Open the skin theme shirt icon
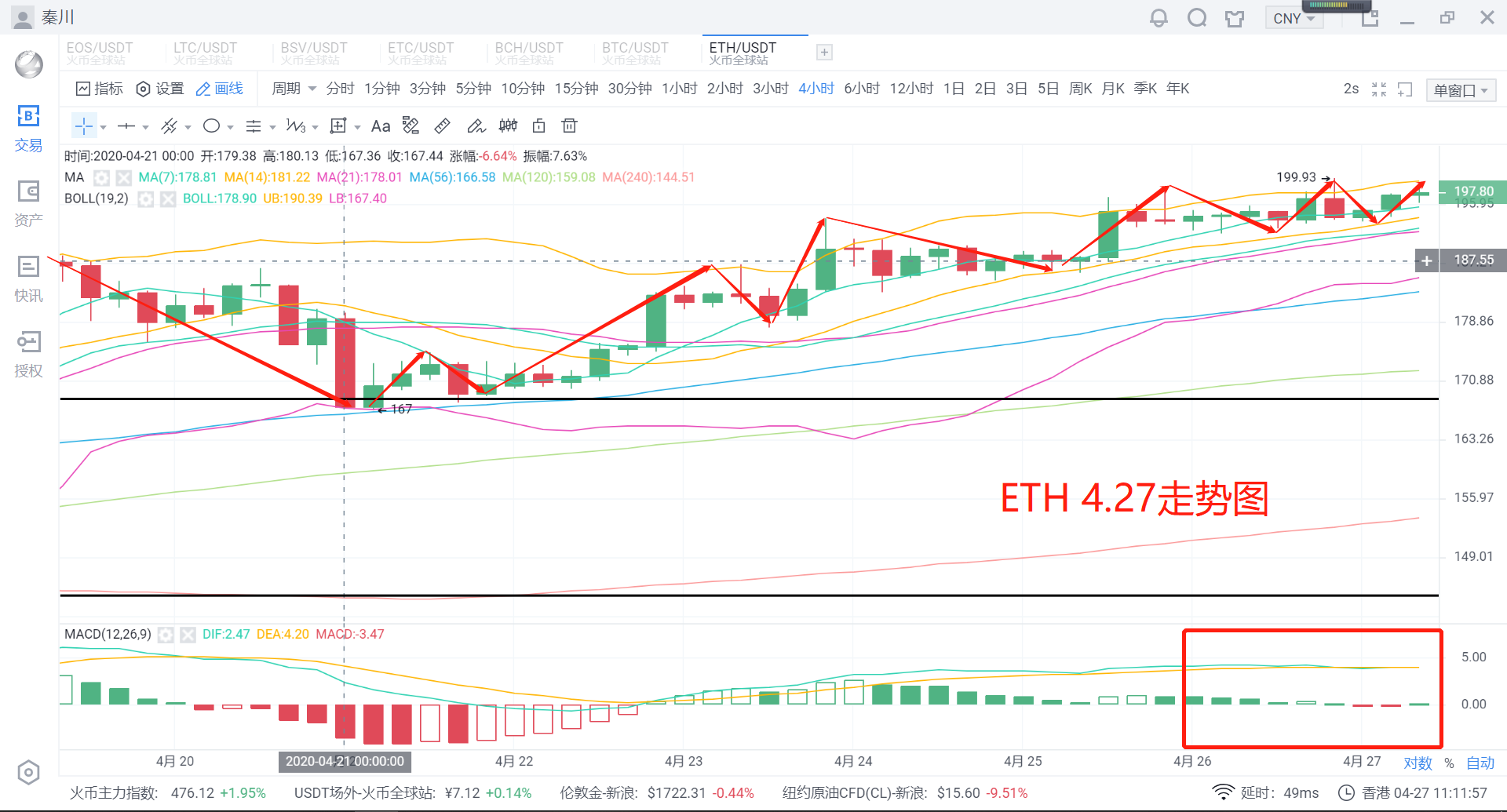Screen dimensions: 1507x812 click(x=1235, y=18)
